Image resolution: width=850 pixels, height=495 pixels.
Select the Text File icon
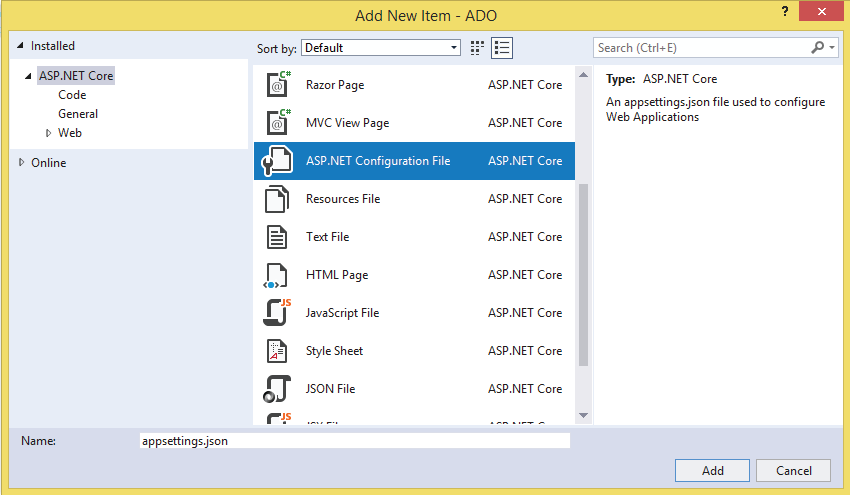tap(277, 237)
